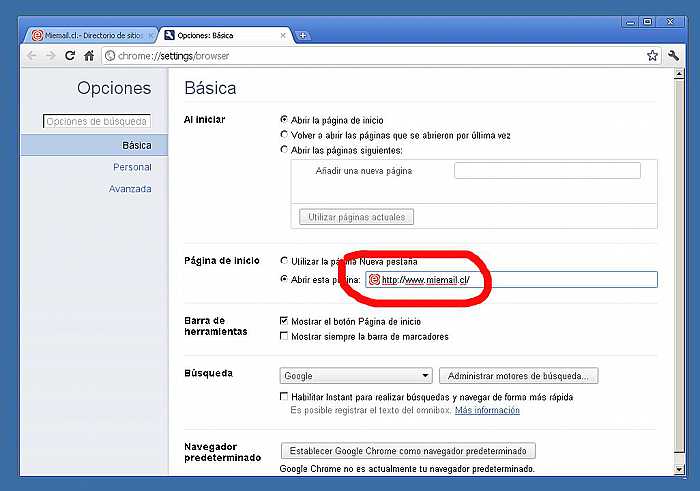Open the Google search engine dropdown
The width and height of the screenshot is (700, 491).
pyautogui.click(x=356, y=376)
